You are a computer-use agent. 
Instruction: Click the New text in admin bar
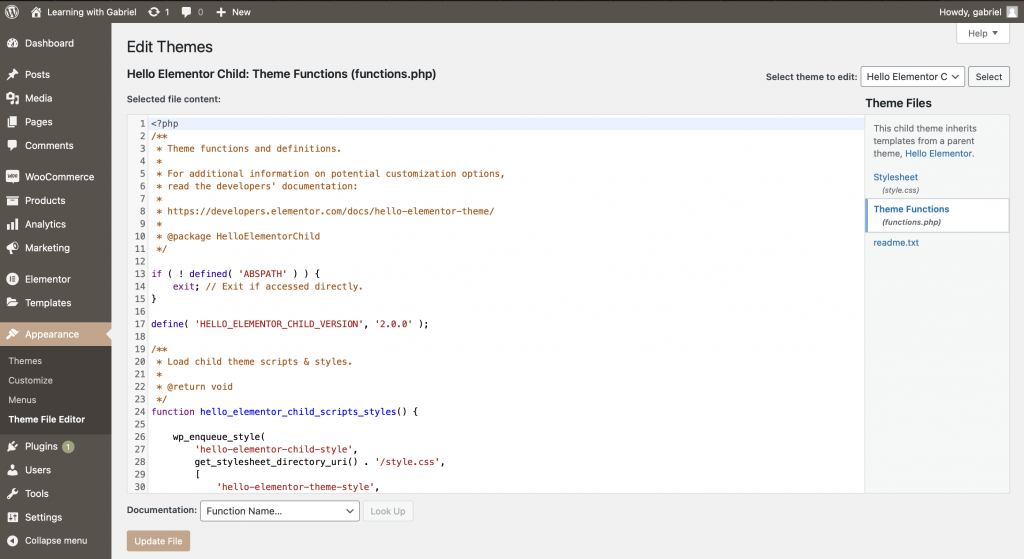tap(241, 12)
